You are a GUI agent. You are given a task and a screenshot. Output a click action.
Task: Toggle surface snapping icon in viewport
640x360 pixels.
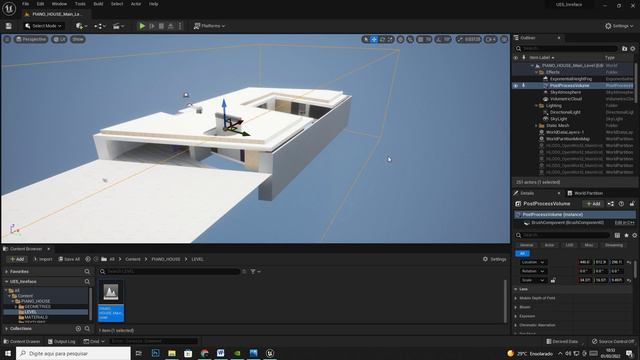[x=410, y=39]
